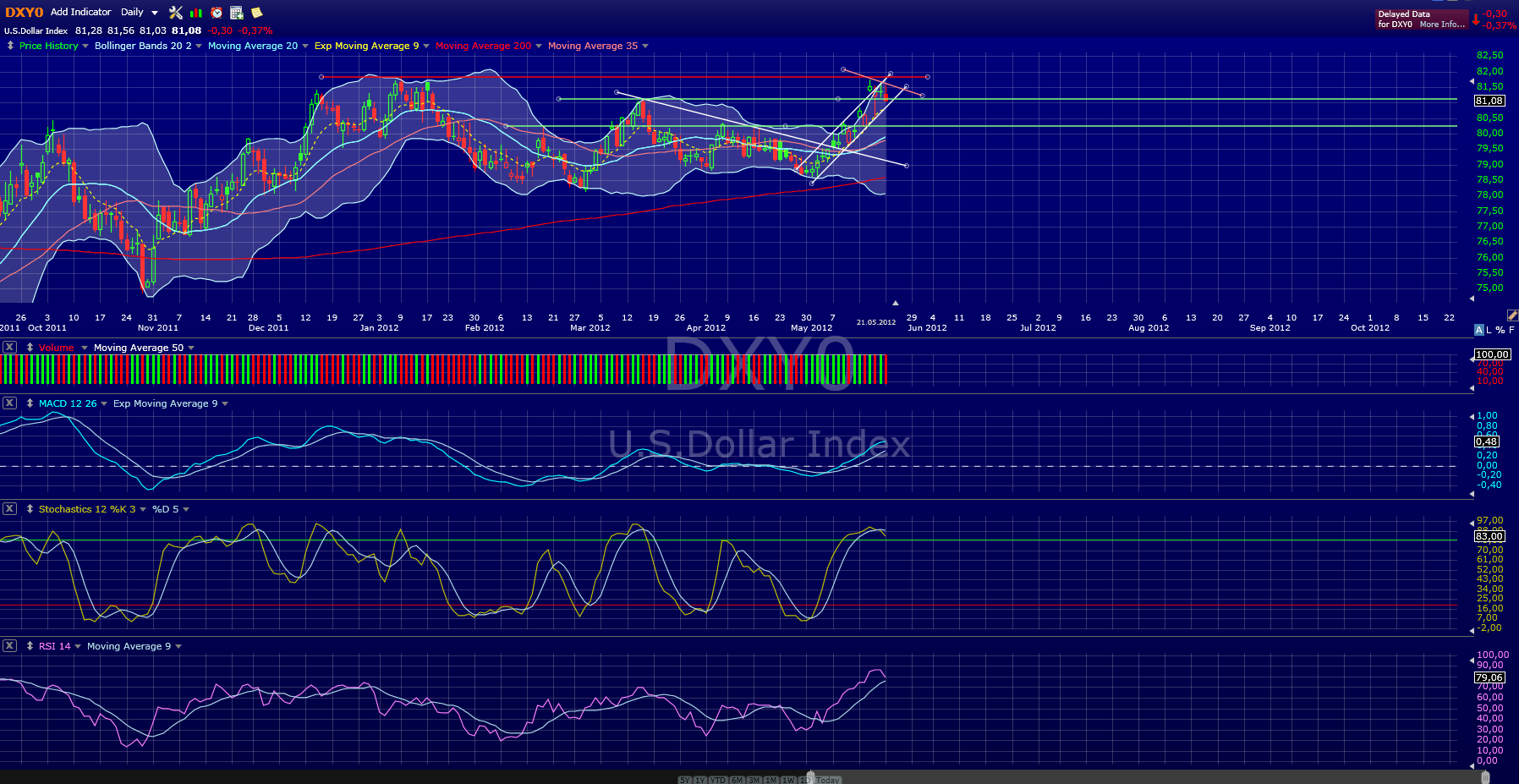Click the reorder arrows beside Price History
Image resolution: width=1519 pixels, height=784 pixels.
click(x=10, y=46)
